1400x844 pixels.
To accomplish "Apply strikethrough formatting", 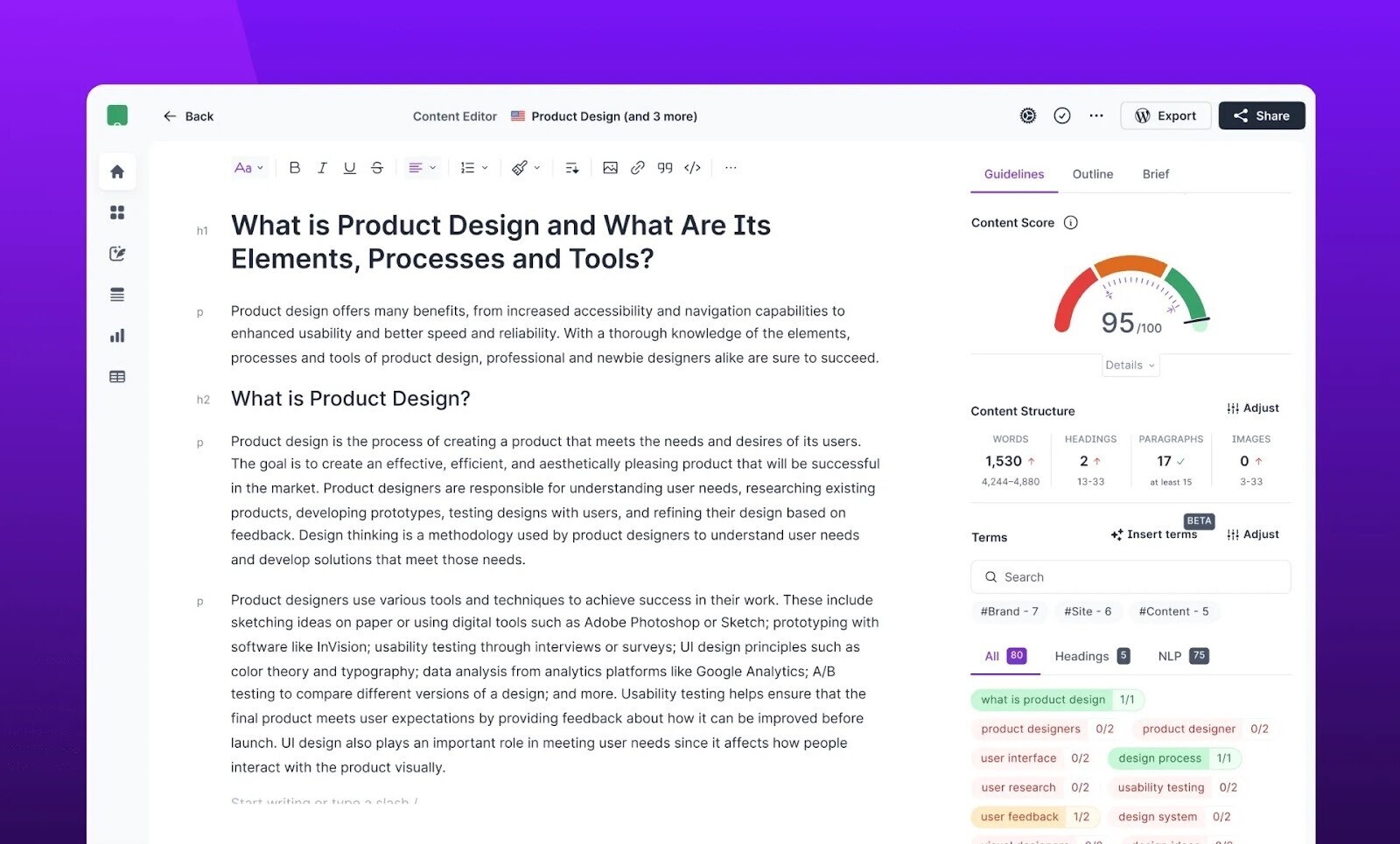I will coord(376,167).
